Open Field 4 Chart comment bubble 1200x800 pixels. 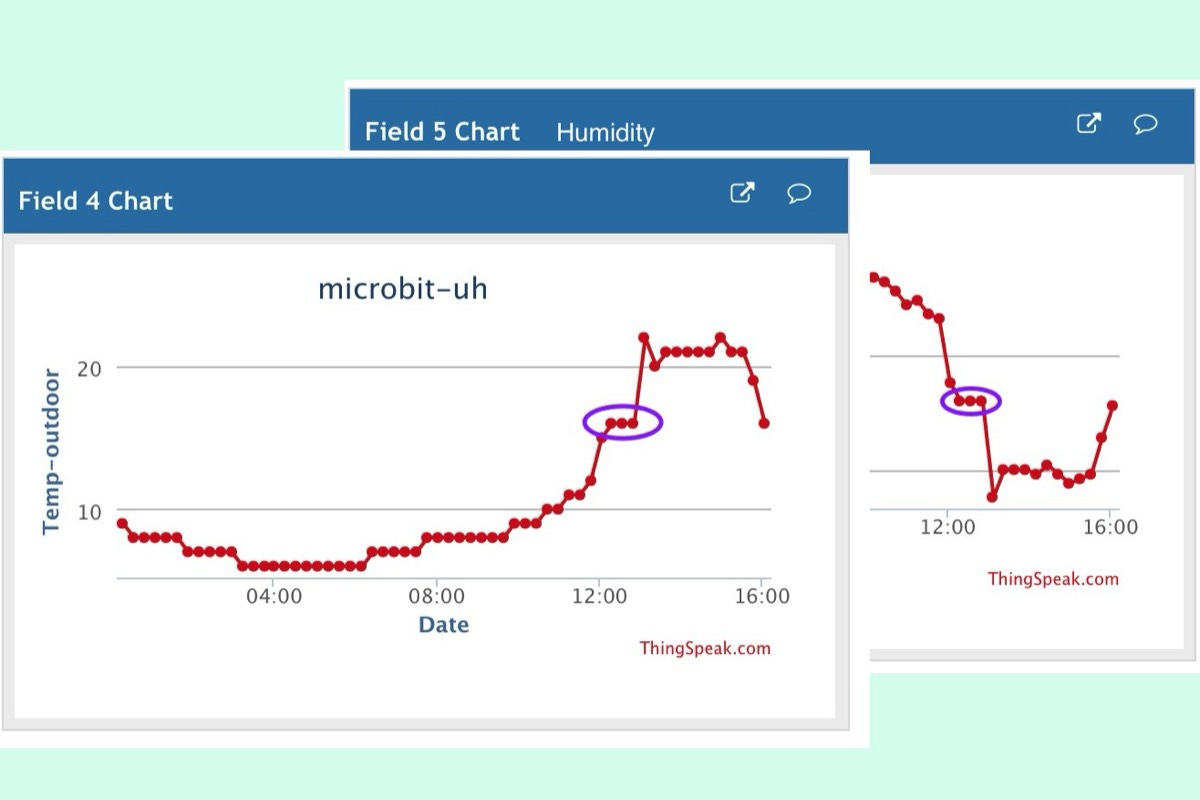pyautogui.click(x=799, y=193)
